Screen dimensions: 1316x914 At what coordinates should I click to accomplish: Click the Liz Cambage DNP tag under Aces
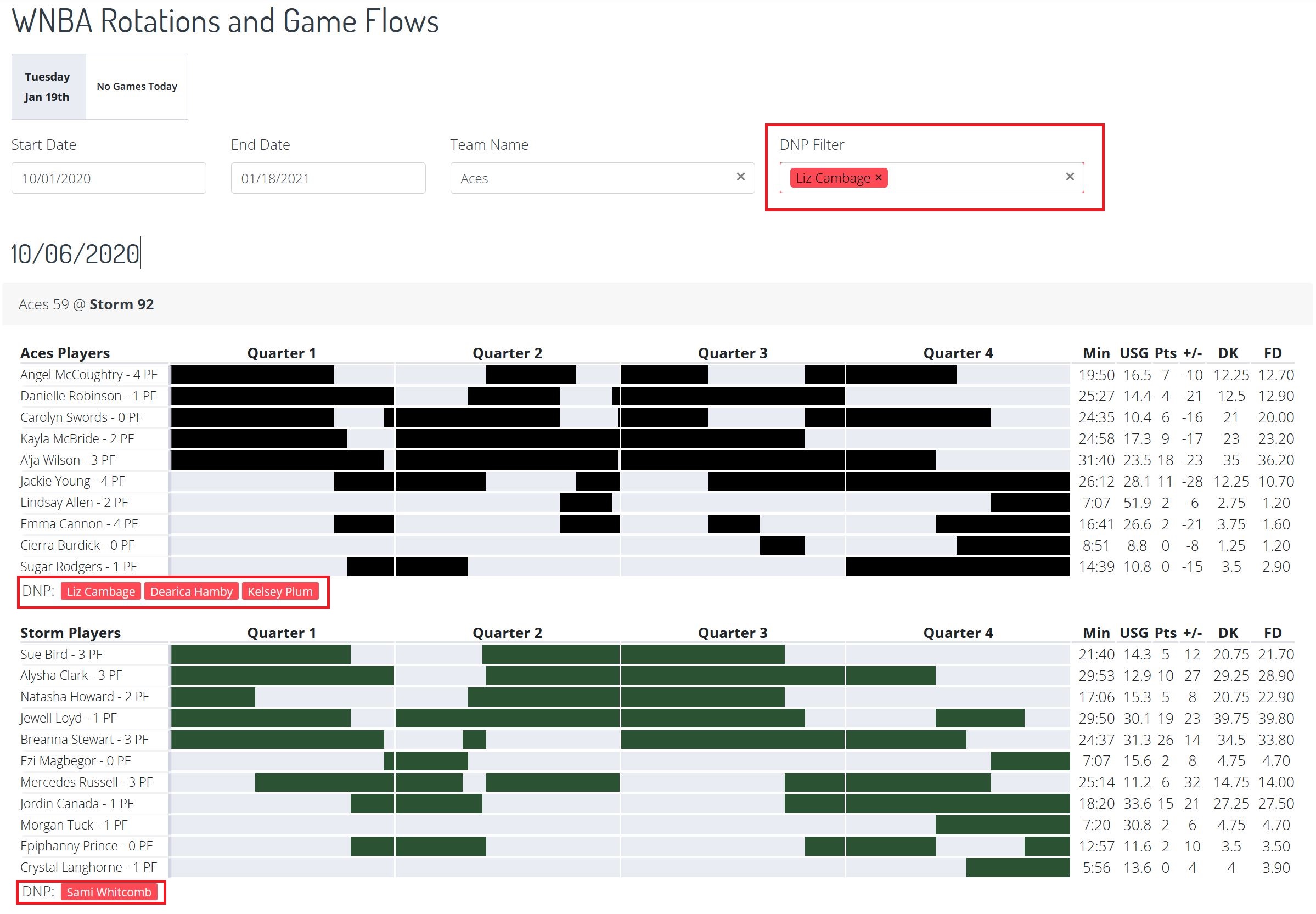click(x=101, y=591)
